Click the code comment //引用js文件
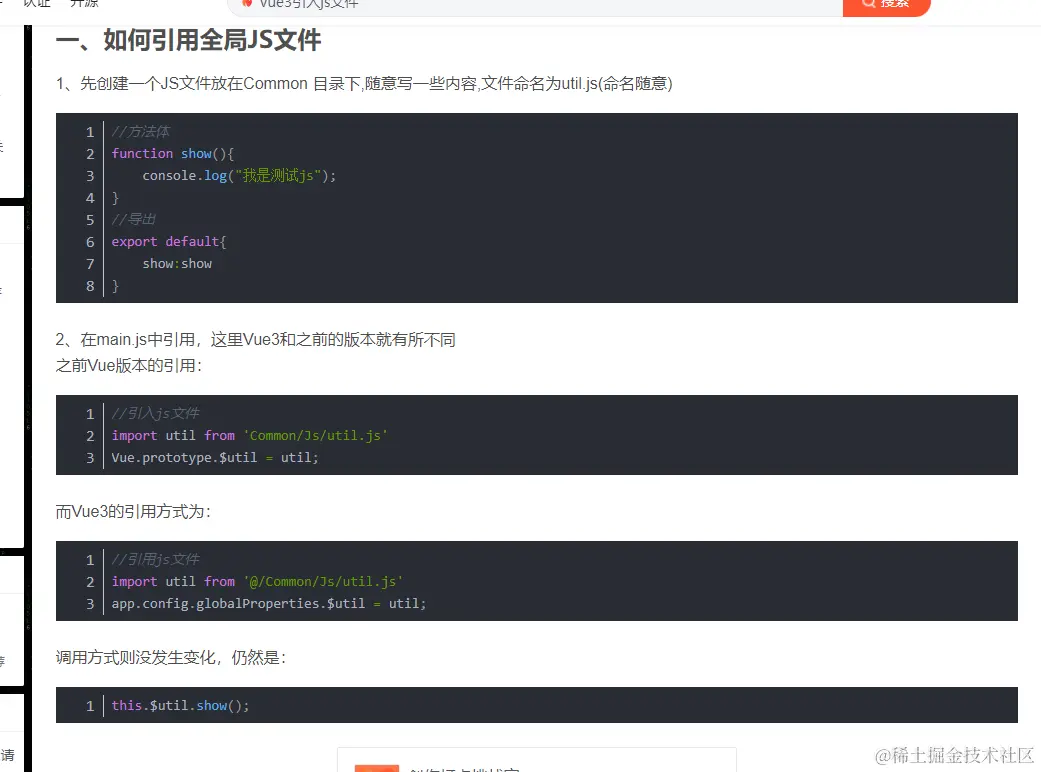1041x772 pixels. point(155,559)
